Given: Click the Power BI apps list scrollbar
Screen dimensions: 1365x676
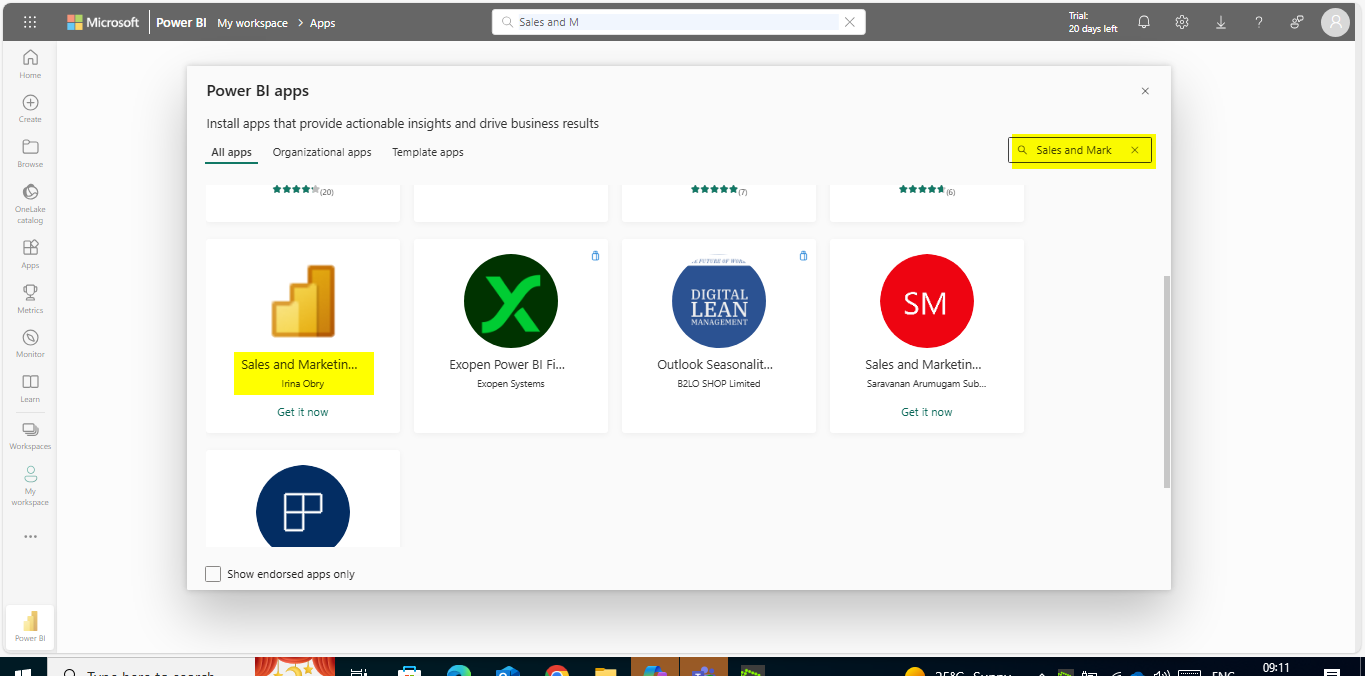Looking at the screenshot, I should point(1167,382).
